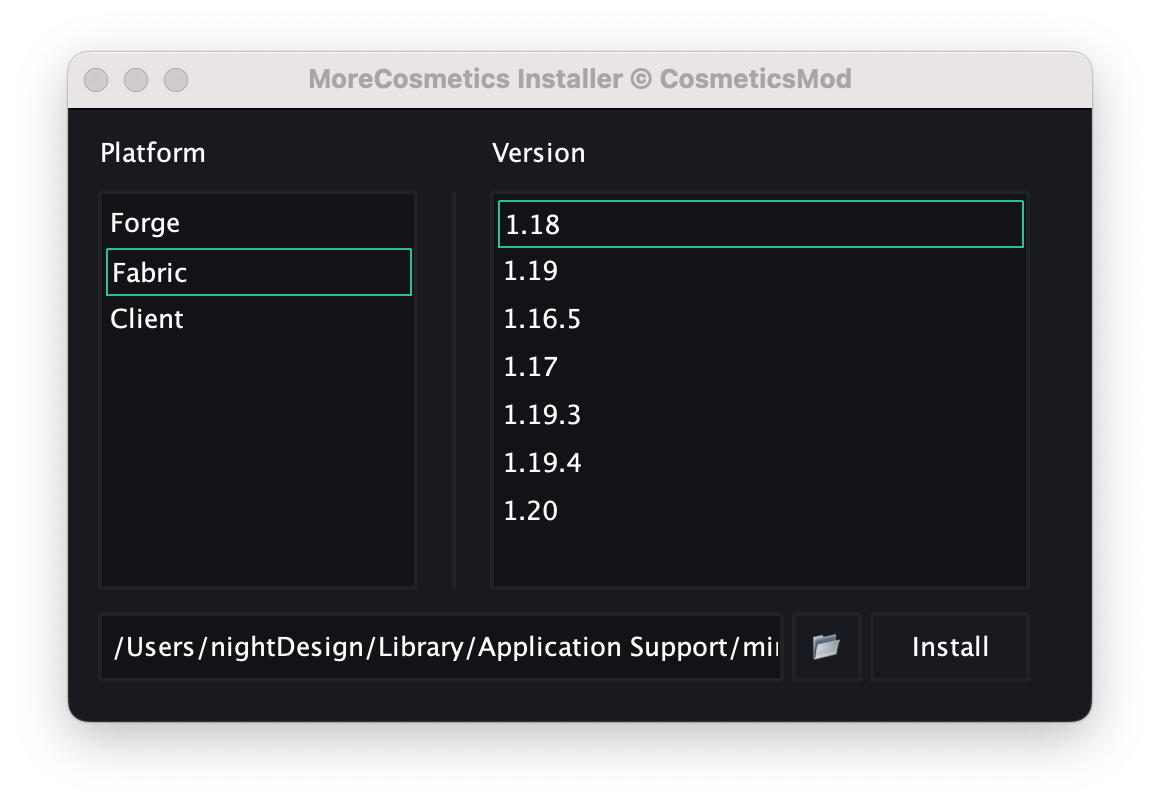Image resolution: width=1160 pixels, height=806 pixels.
Task: Choose version 1.17
Action: click(x=761, y=367)
